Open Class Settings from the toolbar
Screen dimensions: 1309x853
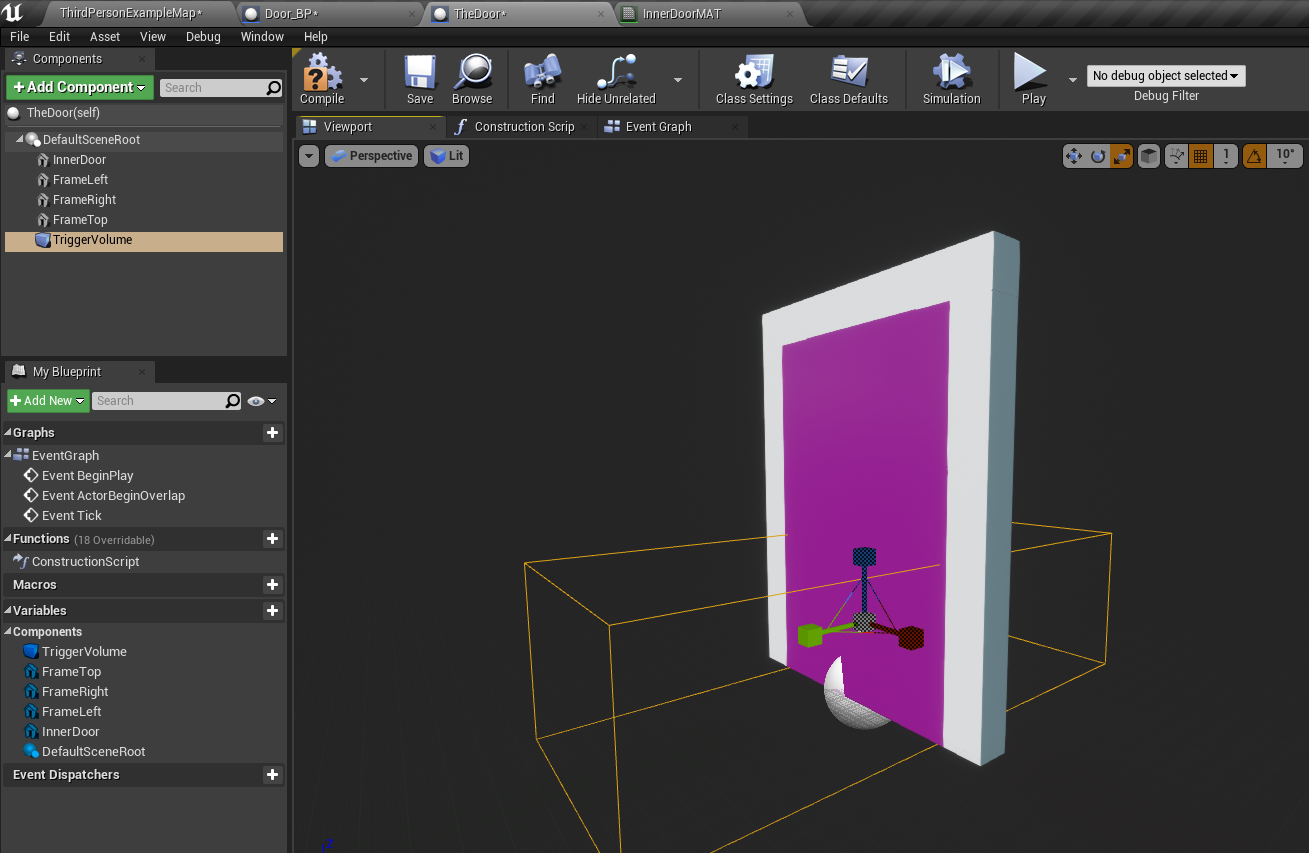pyautogui.click(x=753, y=79)
